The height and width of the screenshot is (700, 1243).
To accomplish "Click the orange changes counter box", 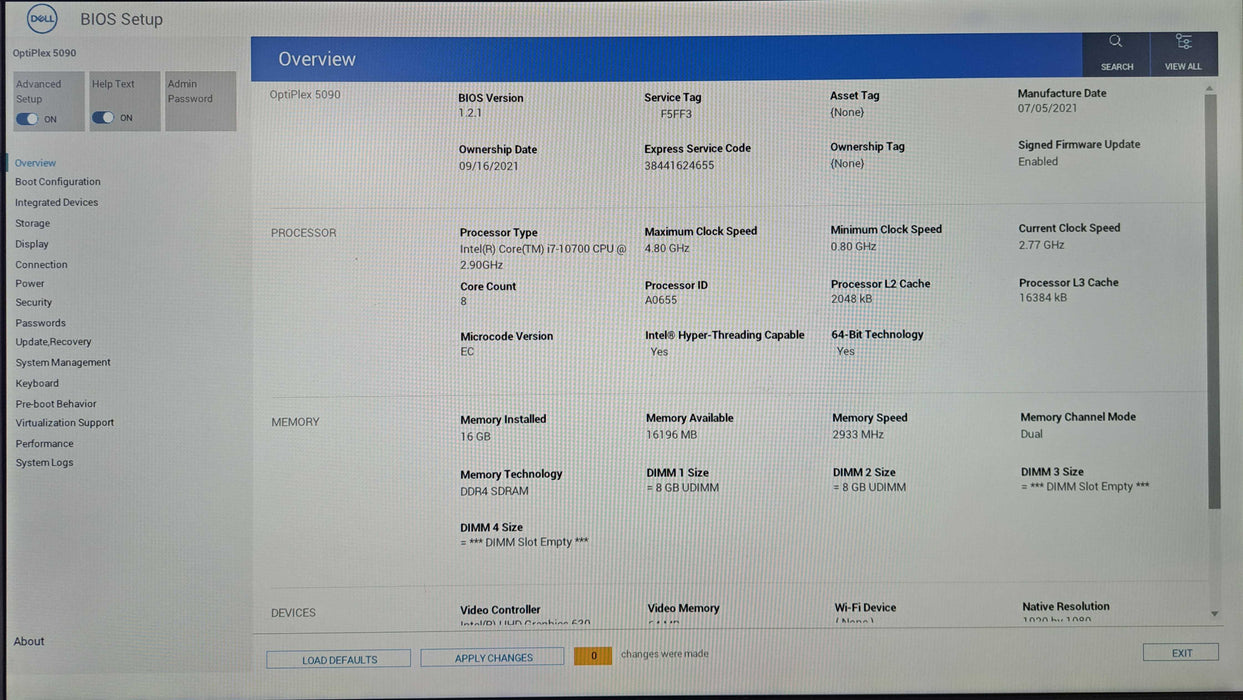I will 593,656.
